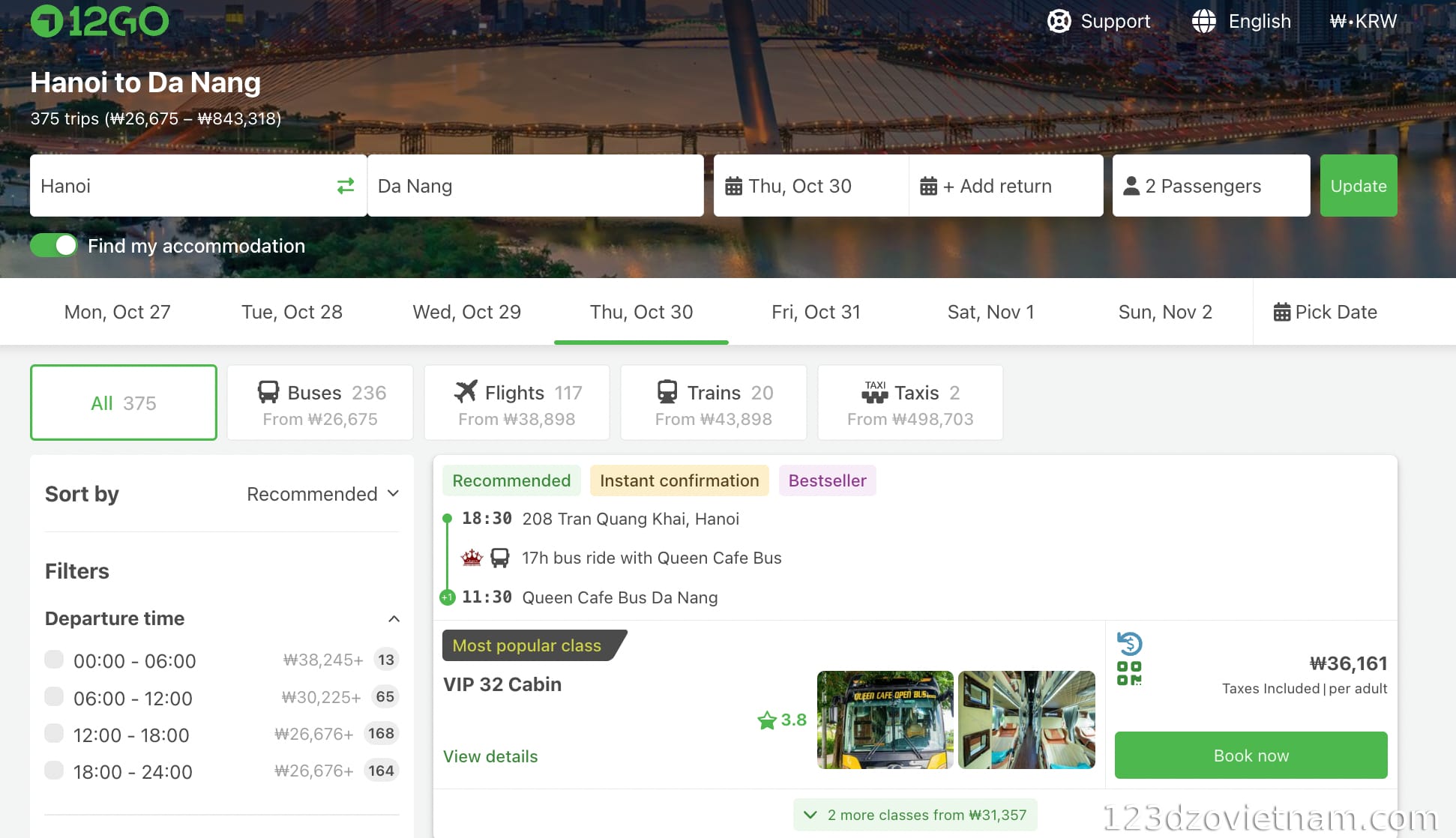Viewport: 1456px width, 838px height.
Task: Open the Thu, Oct 30 date picker field
Action: (811, 186)
